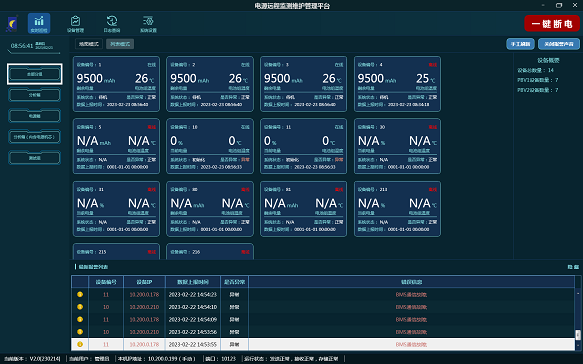The height and width of the screenshot is (364, 583).
Task: Switch to the first view mode tab
Action: 89,44
